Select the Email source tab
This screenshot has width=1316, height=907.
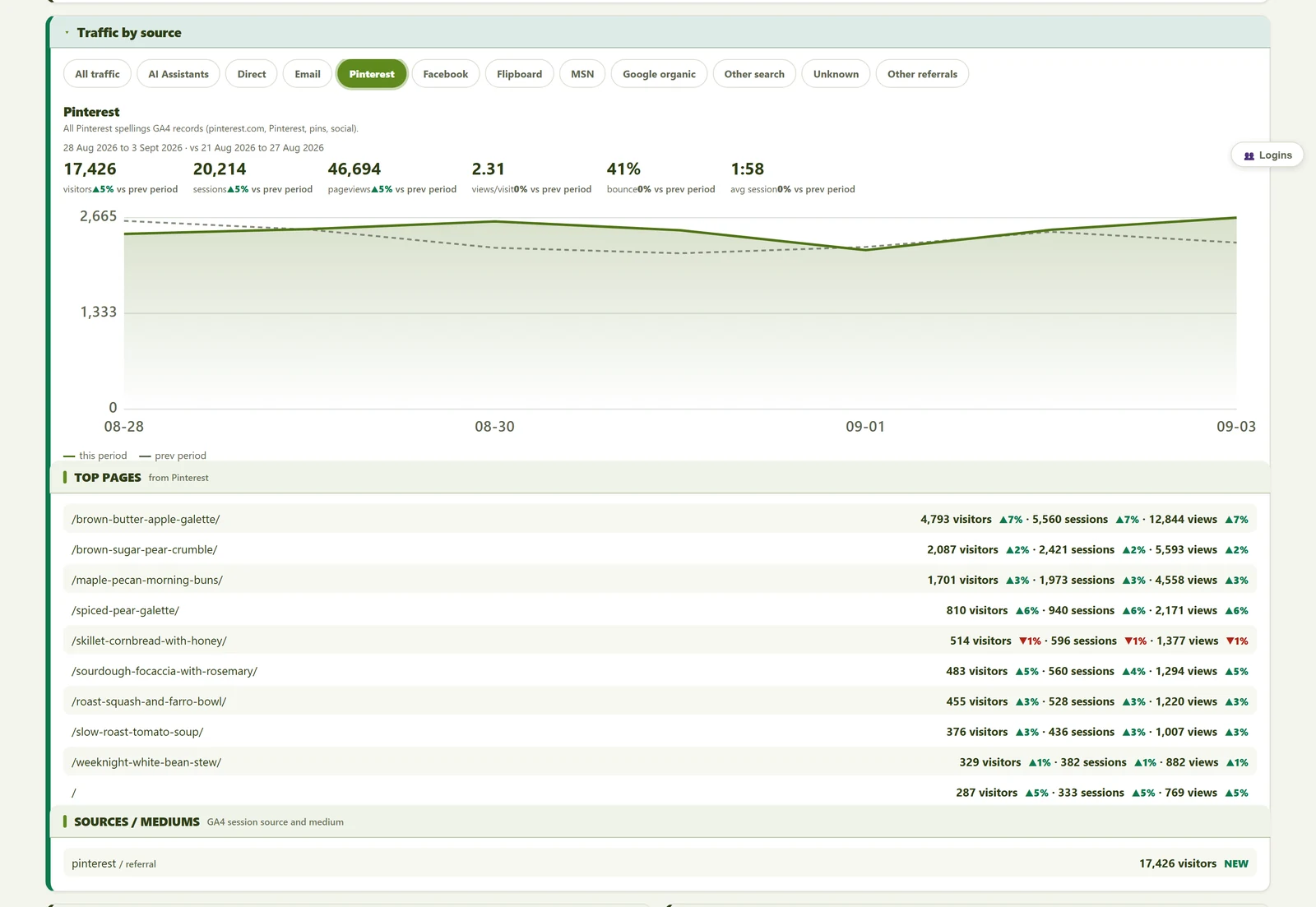coord(308,74)
